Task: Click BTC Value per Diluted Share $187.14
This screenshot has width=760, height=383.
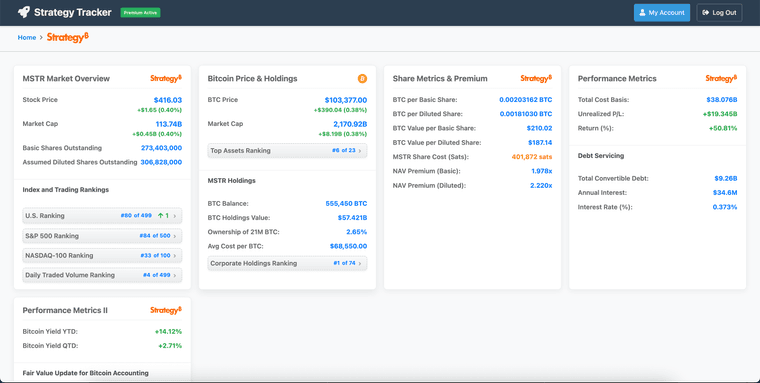Action: point(540,143)
